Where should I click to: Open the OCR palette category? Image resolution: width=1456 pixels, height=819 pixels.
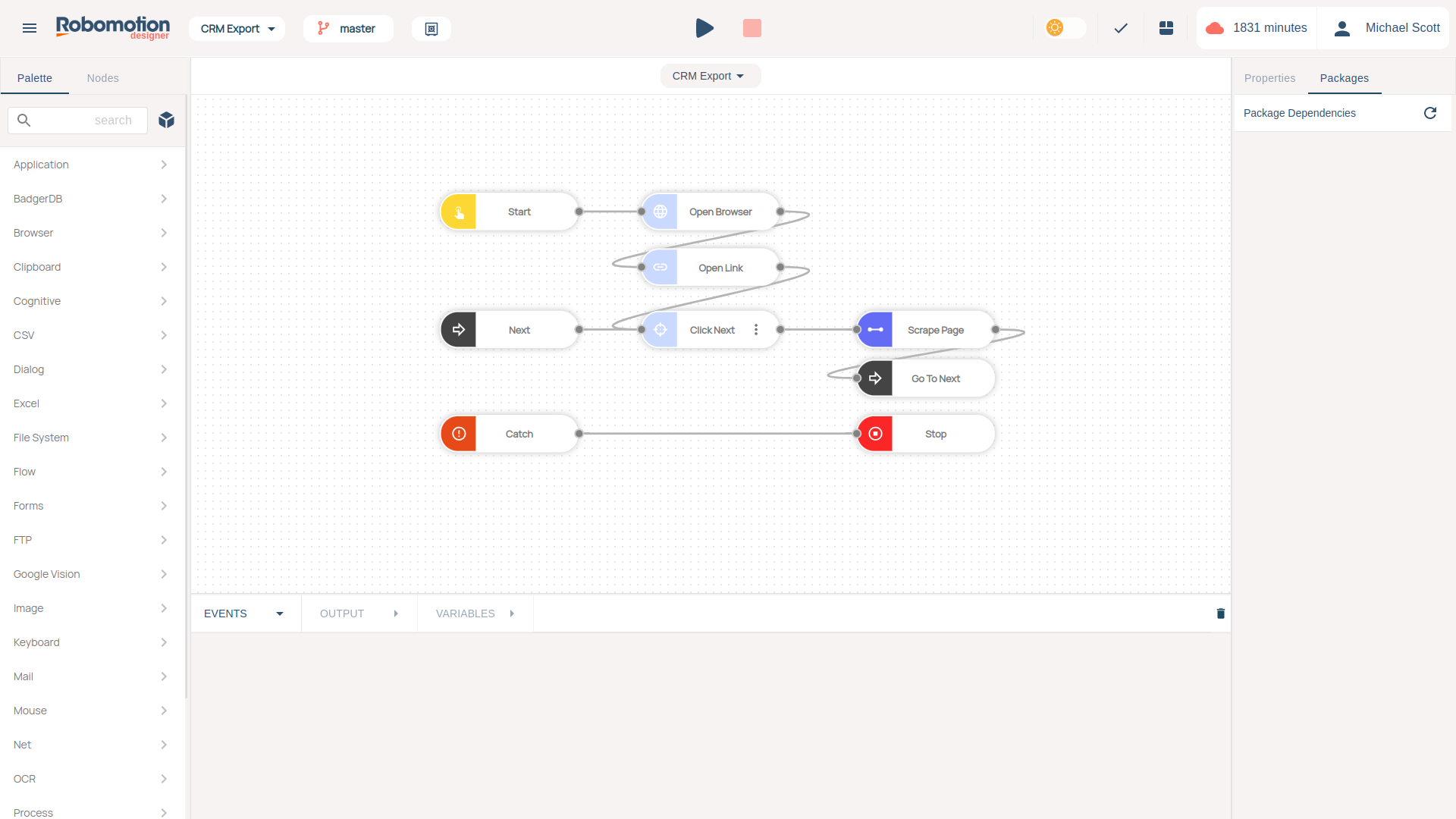tap(91, 779)
